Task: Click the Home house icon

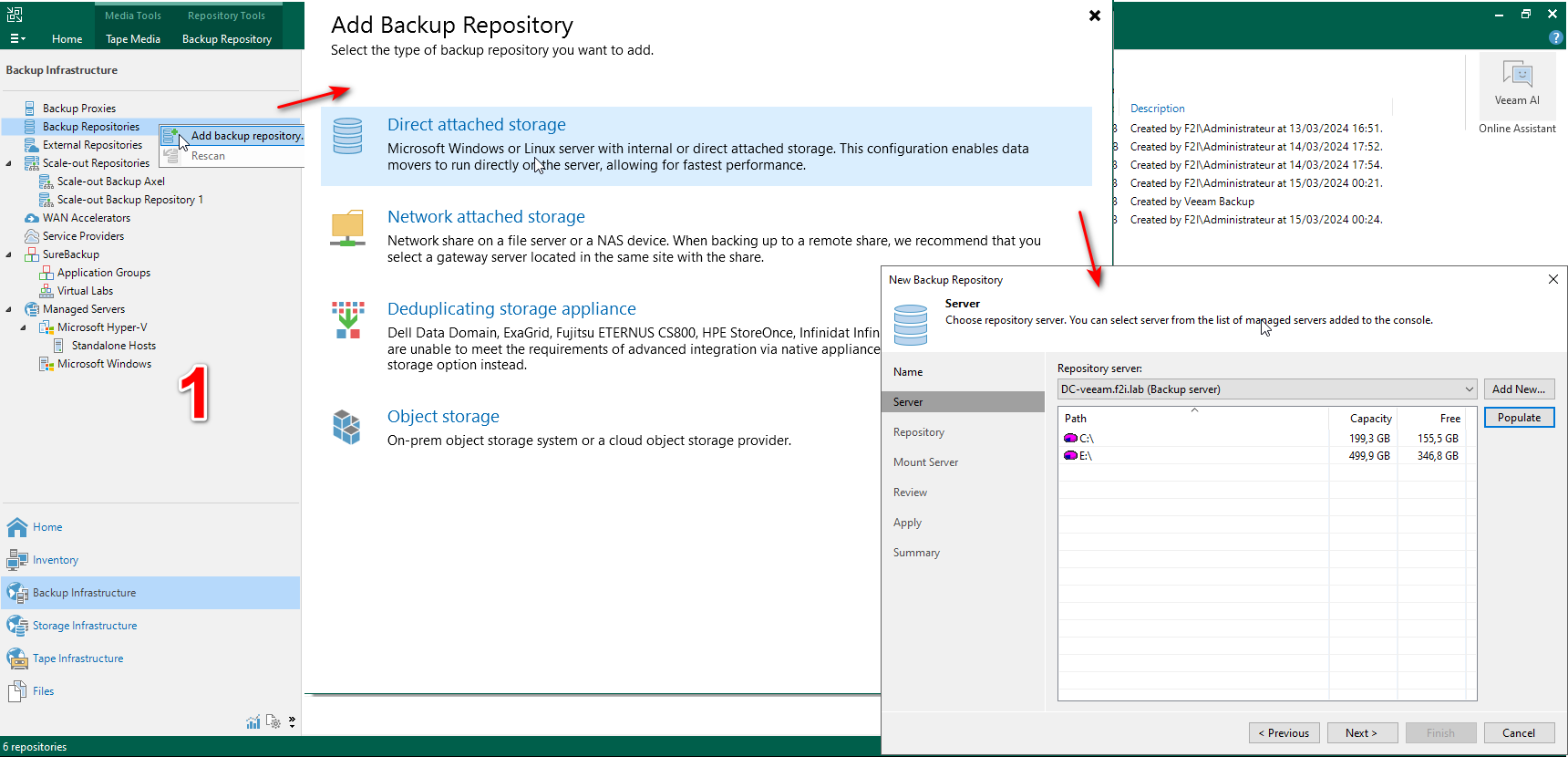Action: point(17,527)
